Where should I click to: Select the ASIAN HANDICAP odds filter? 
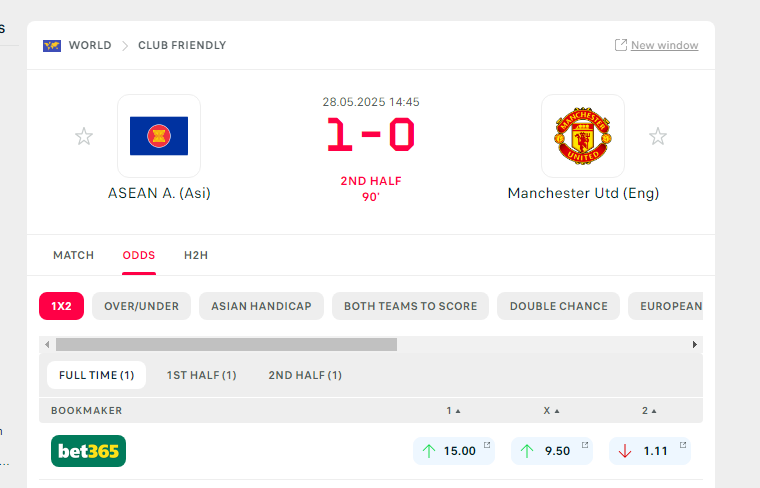[x=261, y=306]
